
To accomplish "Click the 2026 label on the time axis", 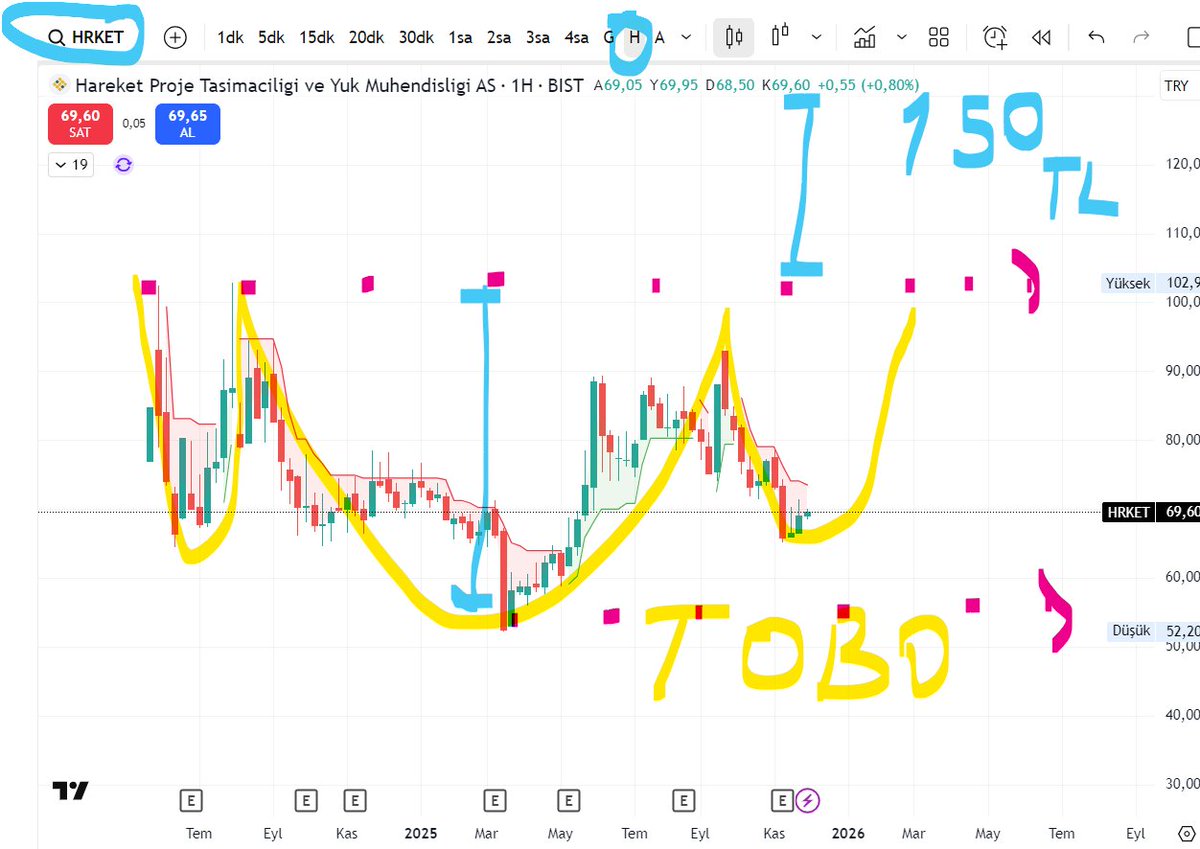I will [848, 833].
